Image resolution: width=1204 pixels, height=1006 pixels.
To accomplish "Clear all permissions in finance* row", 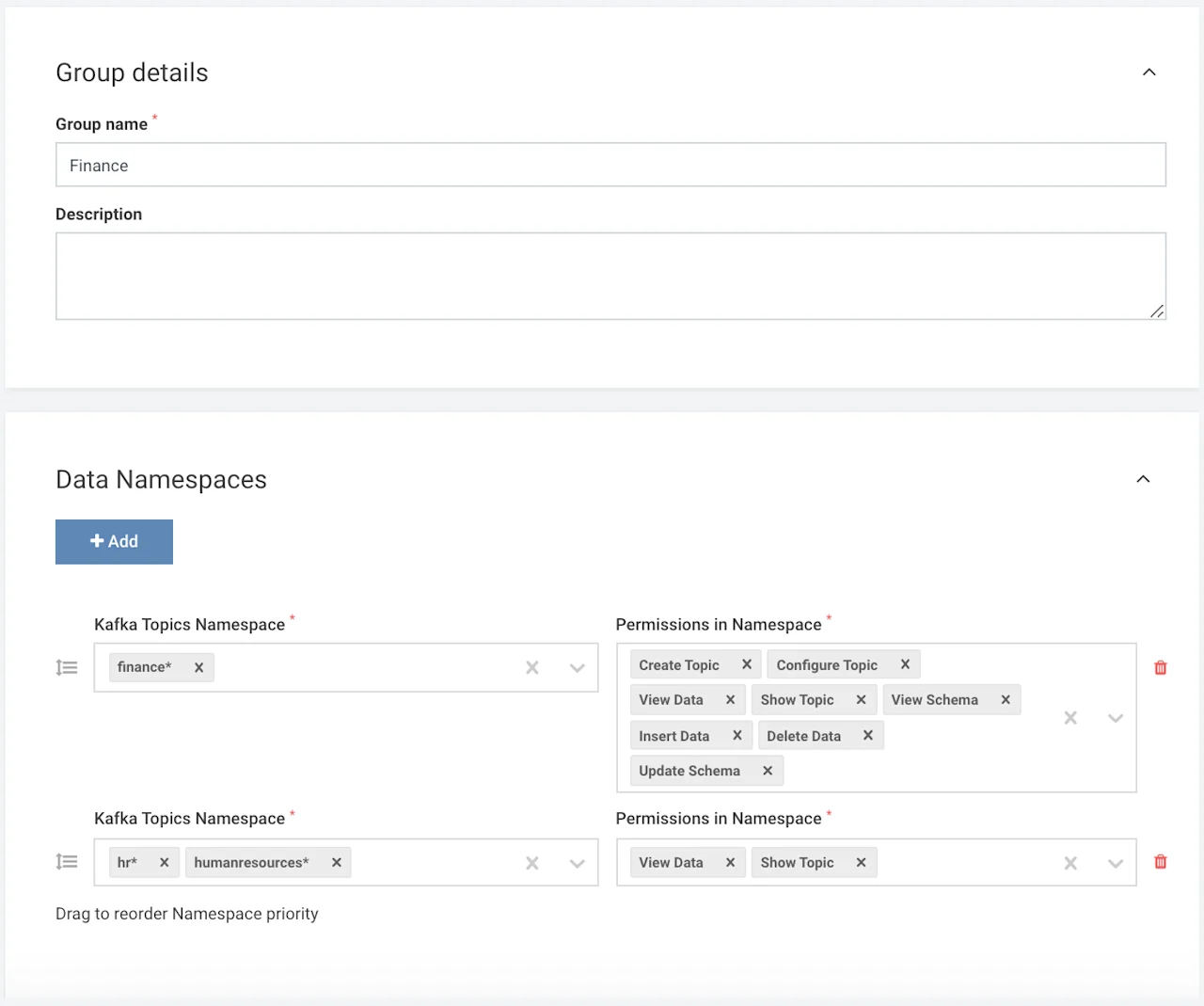I will pos(1070,718).
